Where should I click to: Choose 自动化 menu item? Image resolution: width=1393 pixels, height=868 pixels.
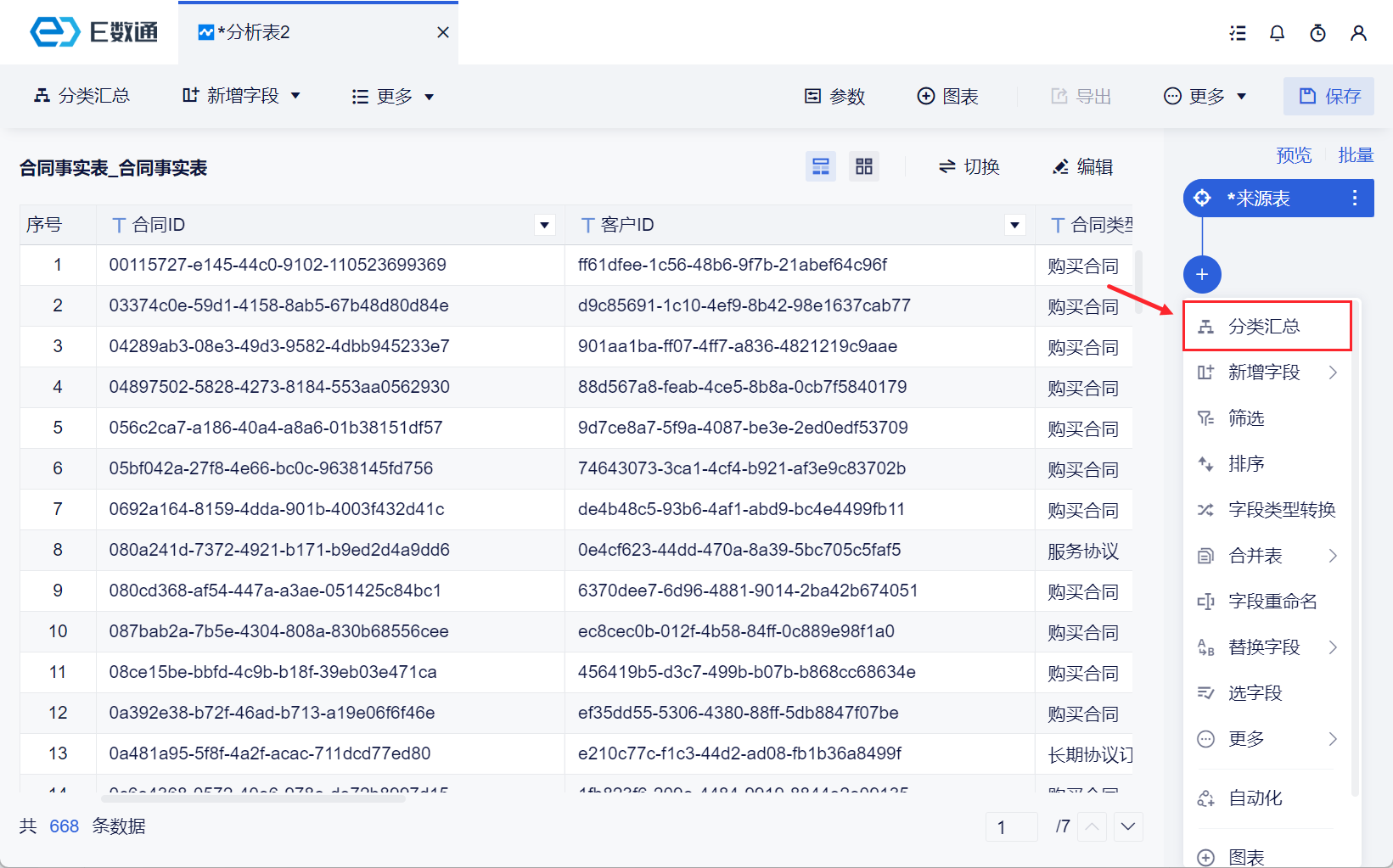1267,798
